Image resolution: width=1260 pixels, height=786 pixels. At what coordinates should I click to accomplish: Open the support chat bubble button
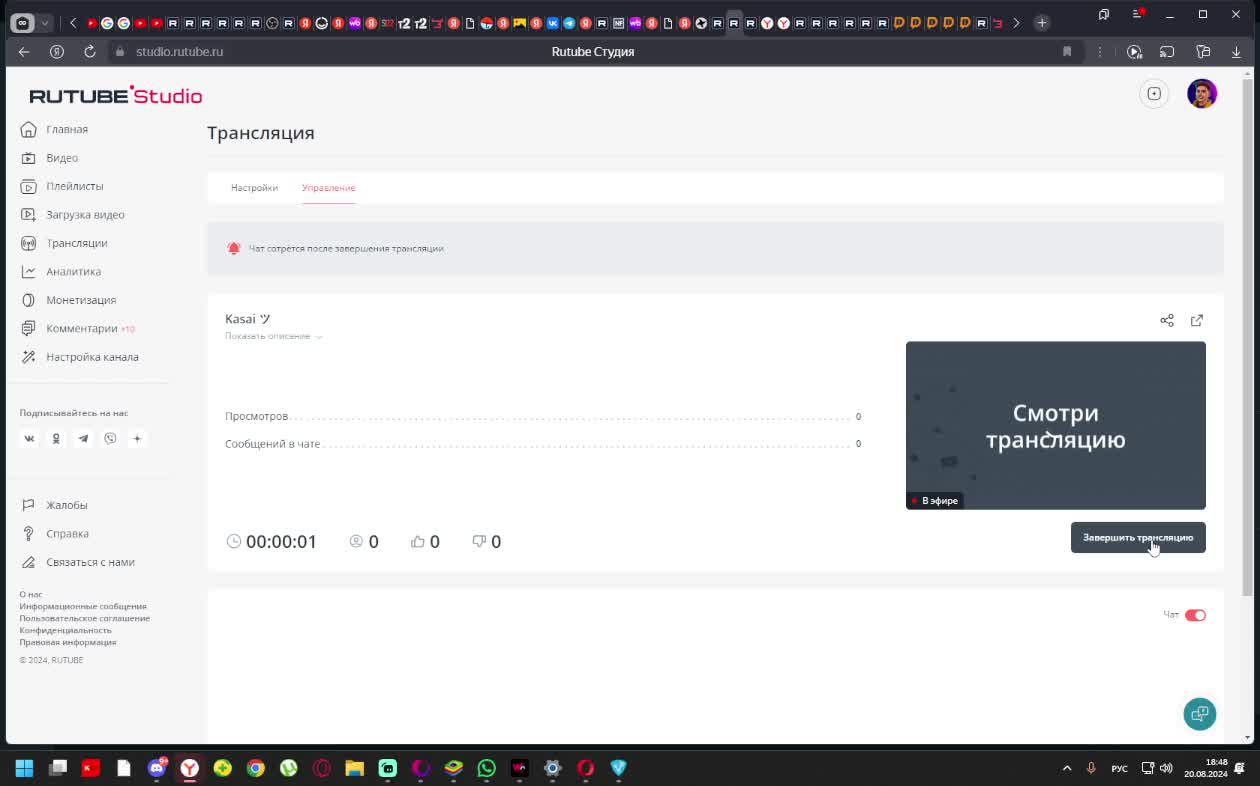point(1200,713)
